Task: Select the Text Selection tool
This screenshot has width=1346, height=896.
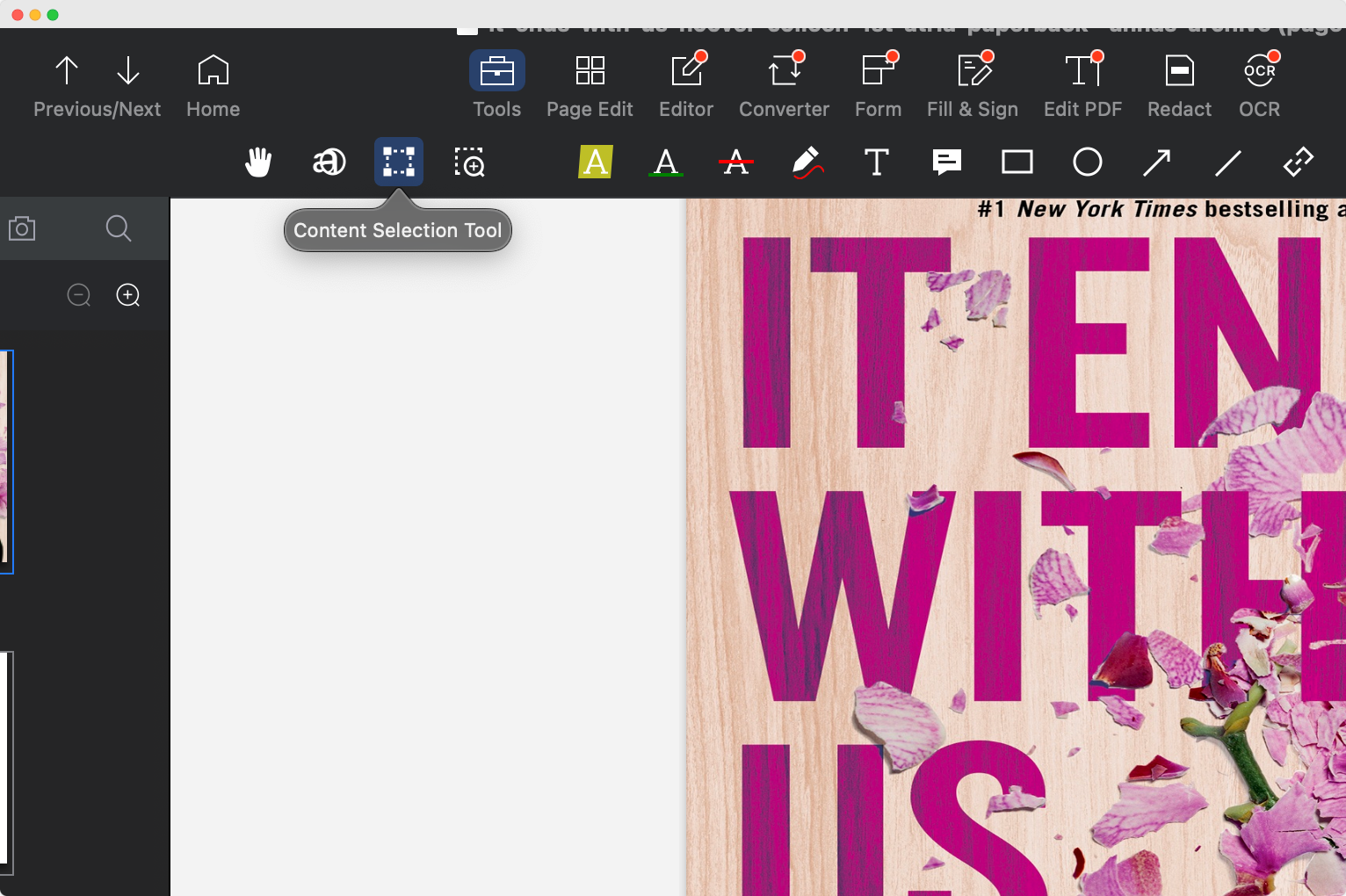Action: pyautogui.click(x=329, y=163)
